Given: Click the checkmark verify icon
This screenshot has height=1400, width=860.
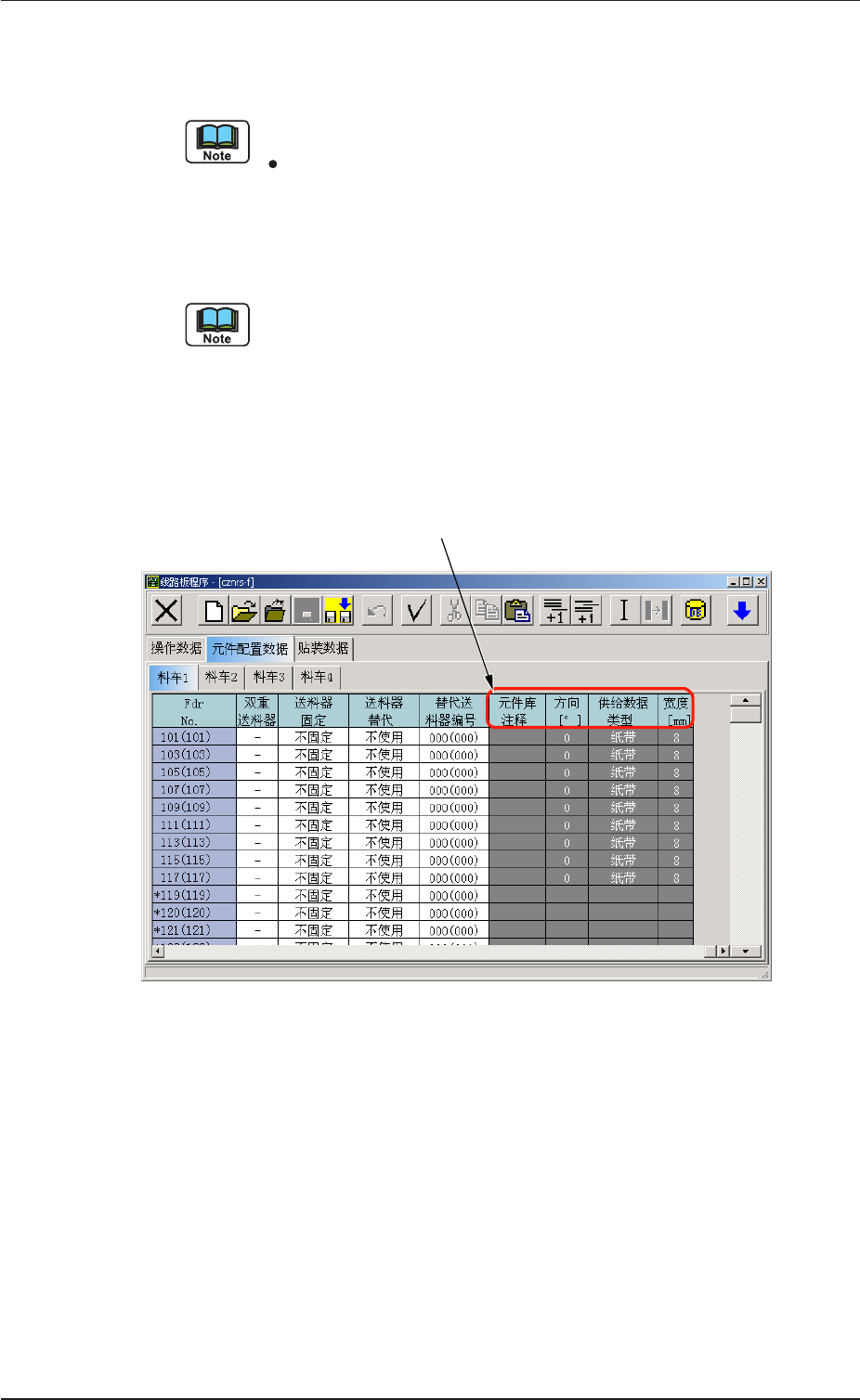Looking at the screenshot, I should click(416, 611).
